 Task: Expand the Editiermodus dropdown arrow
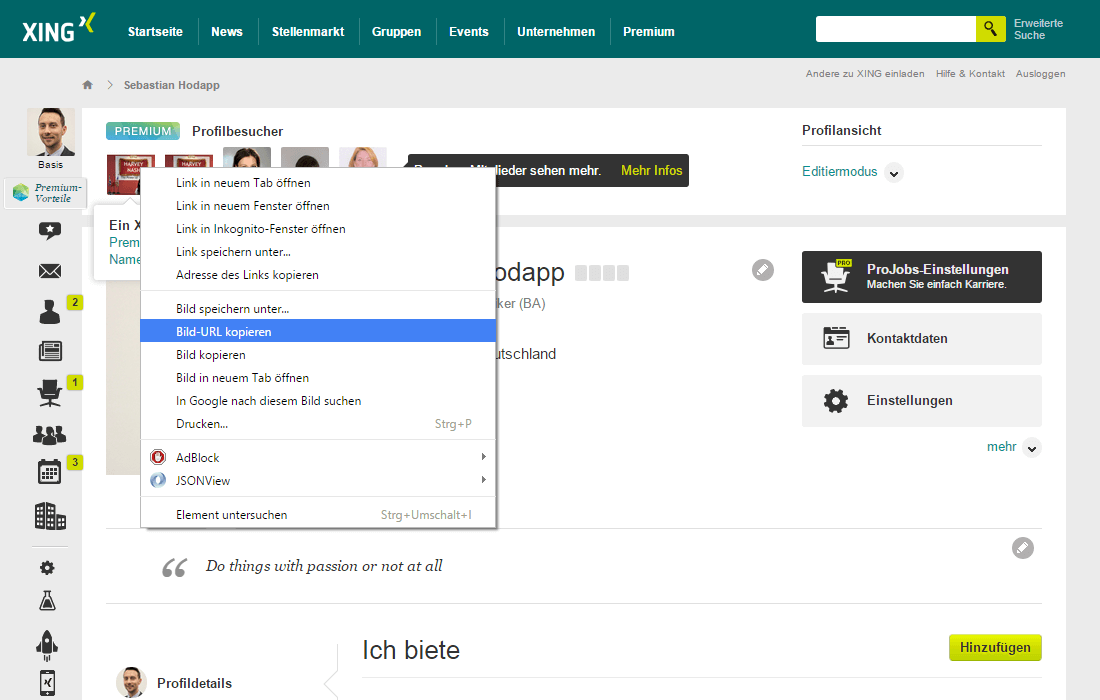tap(894, 173)
